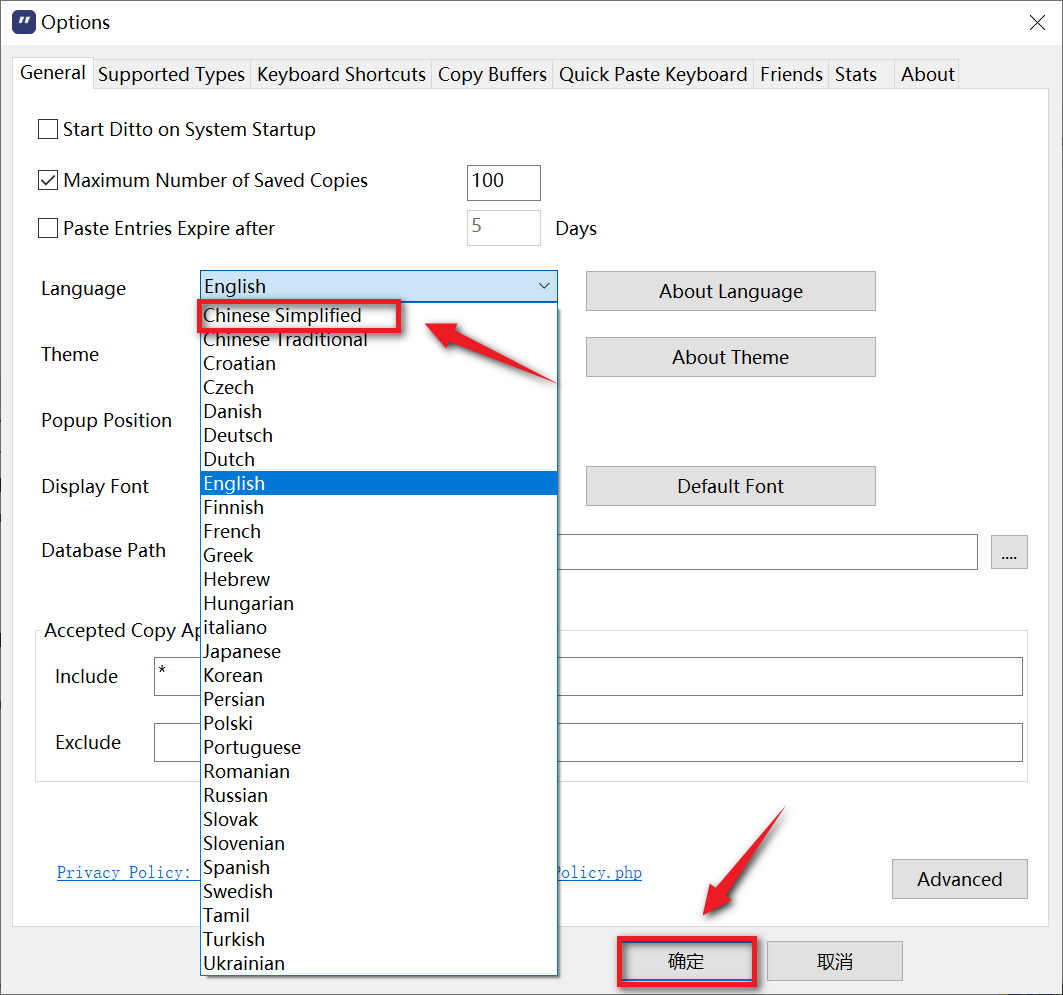Browse database path with the ellipsis button
The width and height of the screenshot is (1063, 995).
[1009, 552]
